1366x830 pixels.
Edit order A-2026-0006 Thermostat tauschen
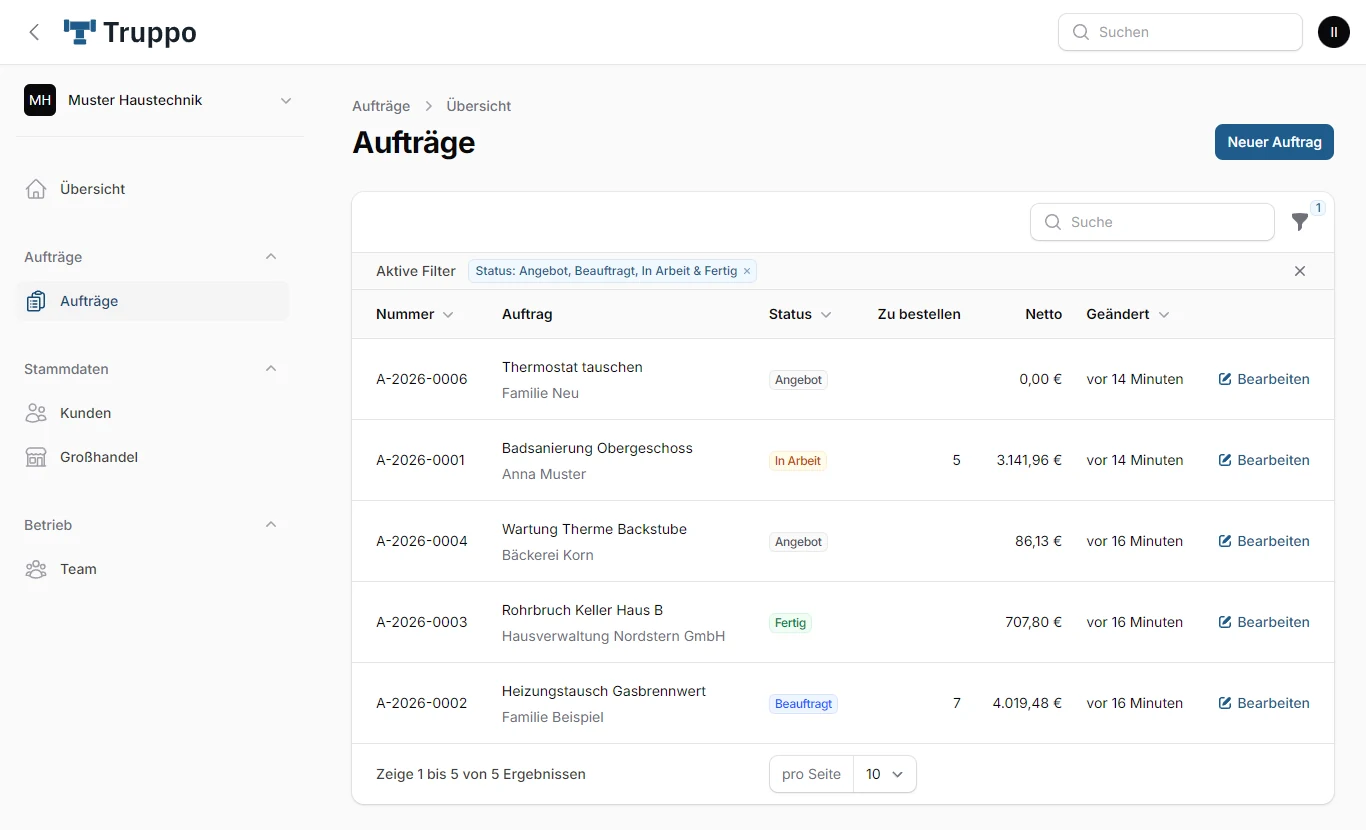1264,379
